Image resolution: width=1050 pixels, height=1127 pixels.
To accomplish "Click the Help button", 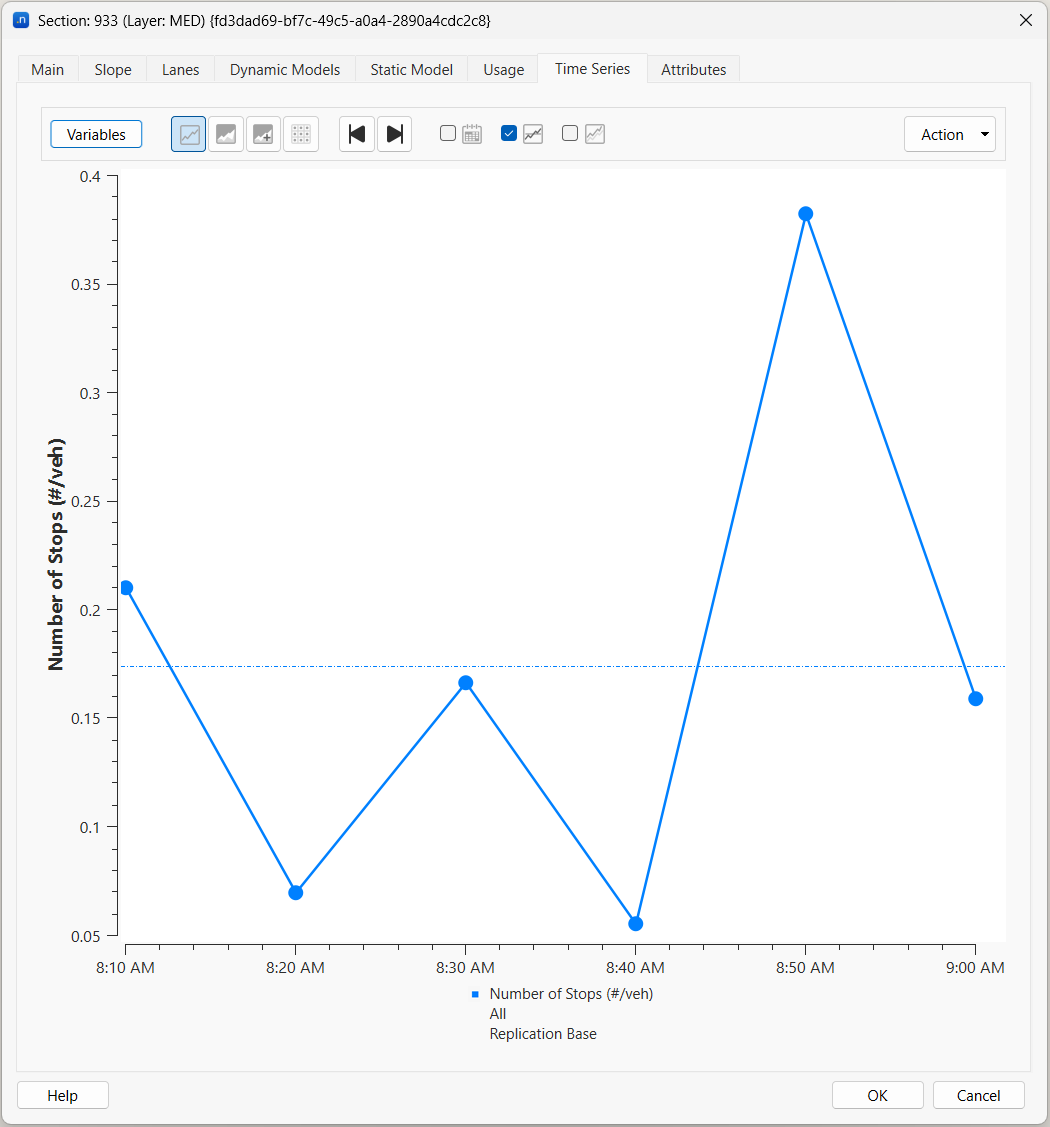I will pos(62,1095).
